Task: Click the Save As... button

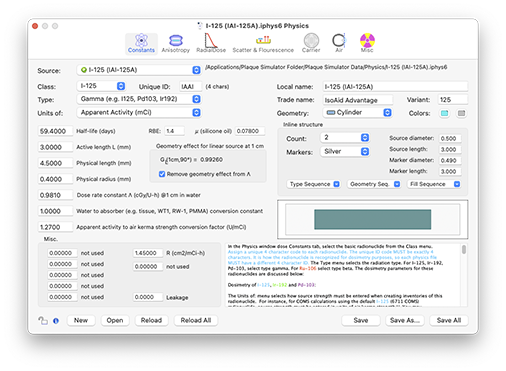Action: [405, 320]
